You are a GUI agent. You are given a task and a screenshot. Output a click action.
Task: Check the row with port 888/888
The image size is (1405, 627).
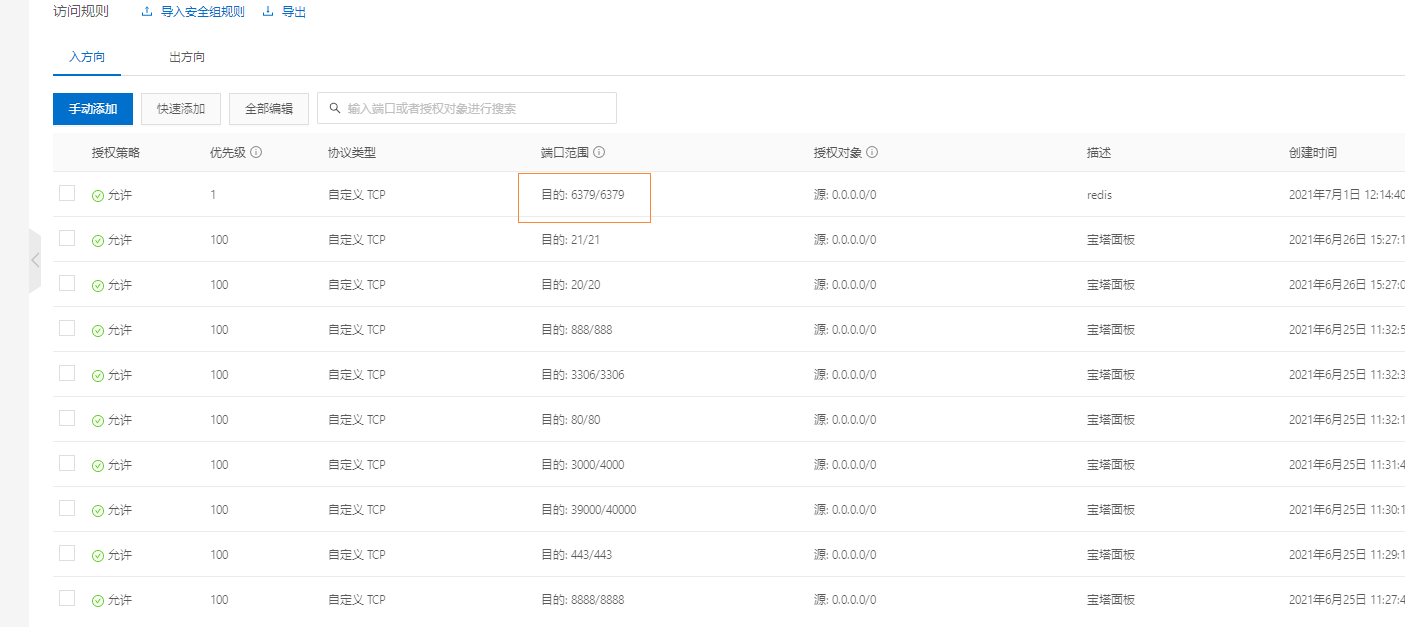click(67, 328)
